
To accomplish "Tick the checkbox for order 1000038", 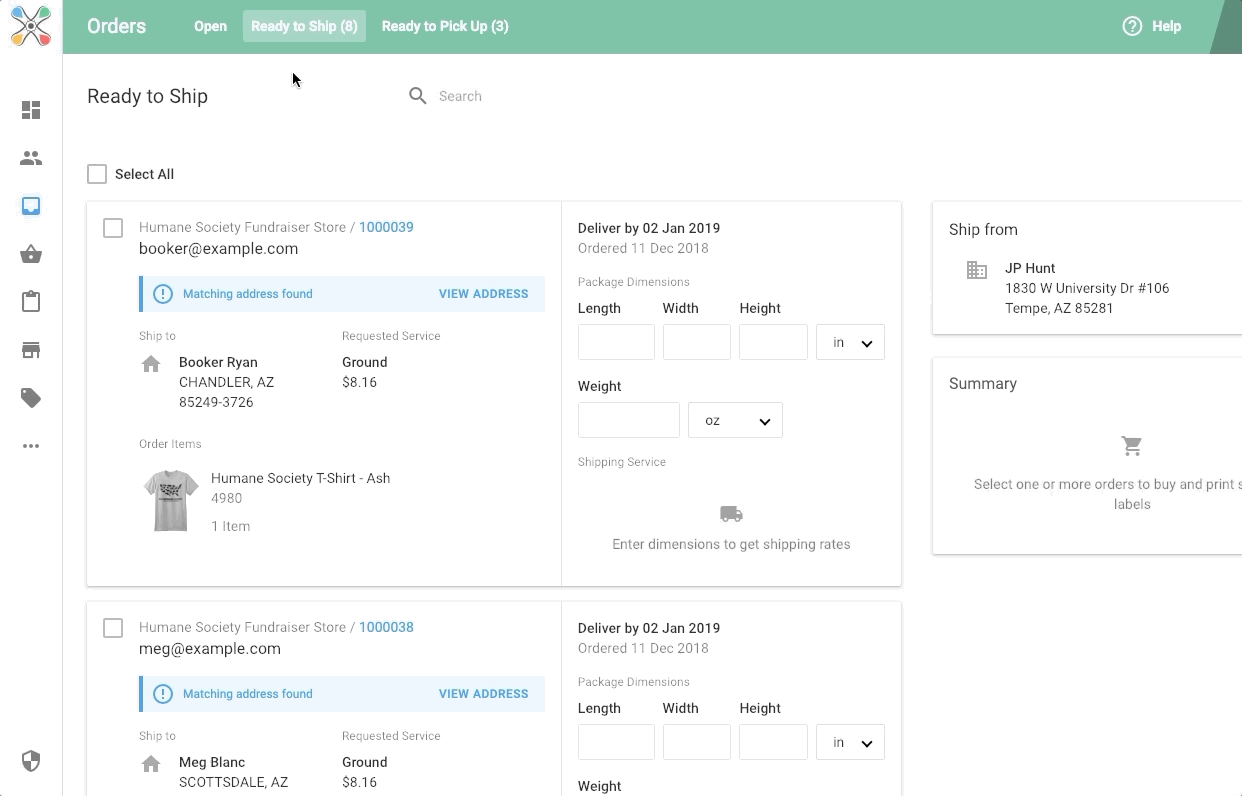I will 113,628.
